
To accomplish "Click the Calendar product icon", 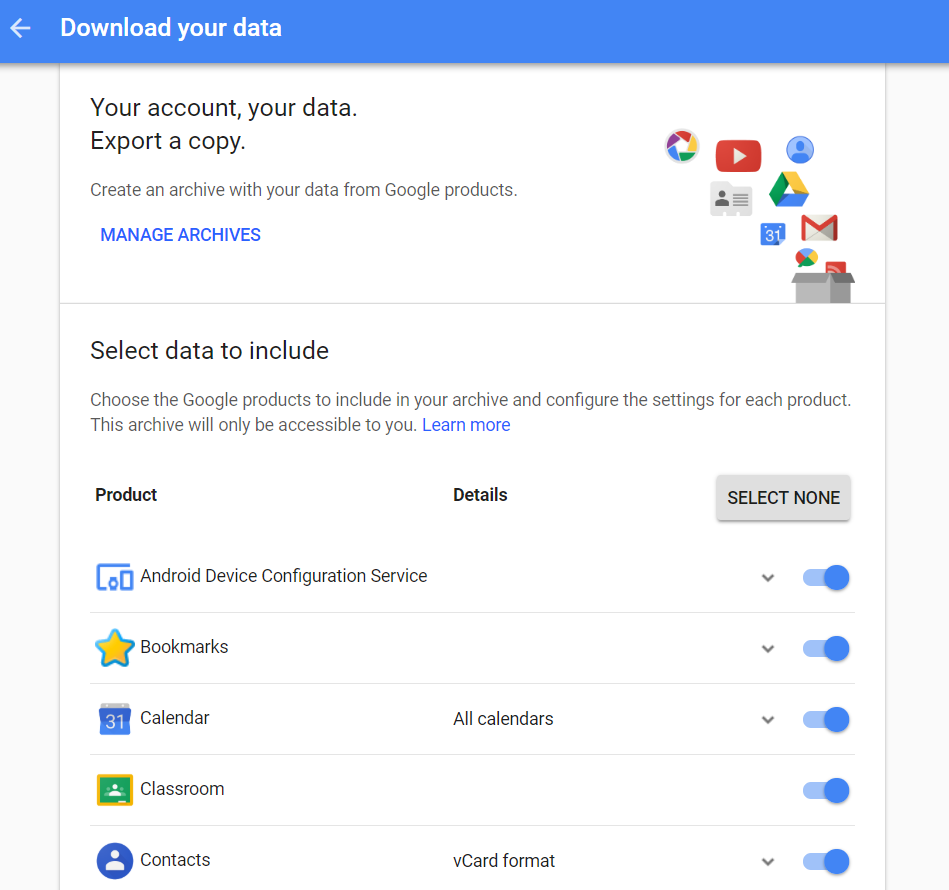I will (x=114, y=719).
